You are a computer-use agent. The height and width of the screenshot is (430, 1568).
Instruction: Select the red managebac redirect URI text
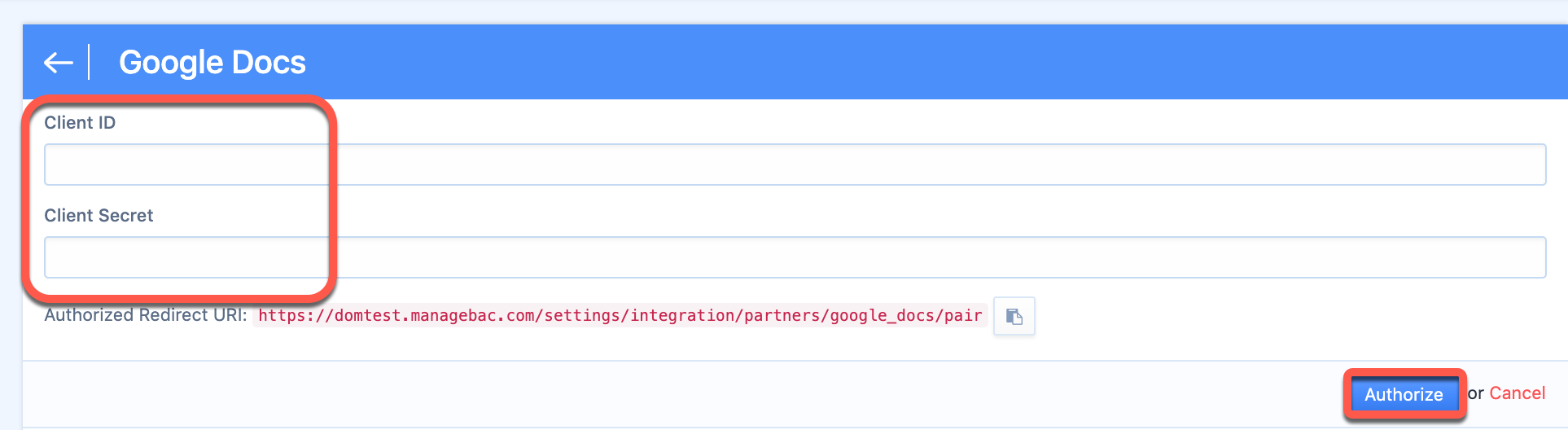pyautogui.click(x=620, y=315)
